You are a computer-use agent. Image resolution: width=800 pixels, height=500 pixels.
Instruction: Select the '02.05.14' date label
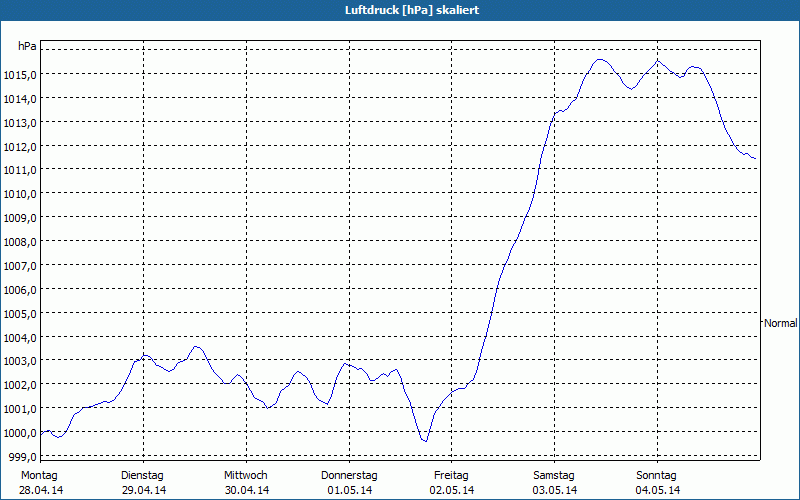[x=452, y=490]
